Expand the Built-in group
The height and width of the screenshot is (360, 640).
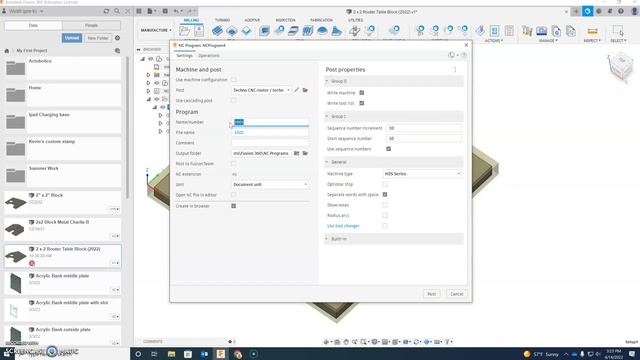click(327, 239)
